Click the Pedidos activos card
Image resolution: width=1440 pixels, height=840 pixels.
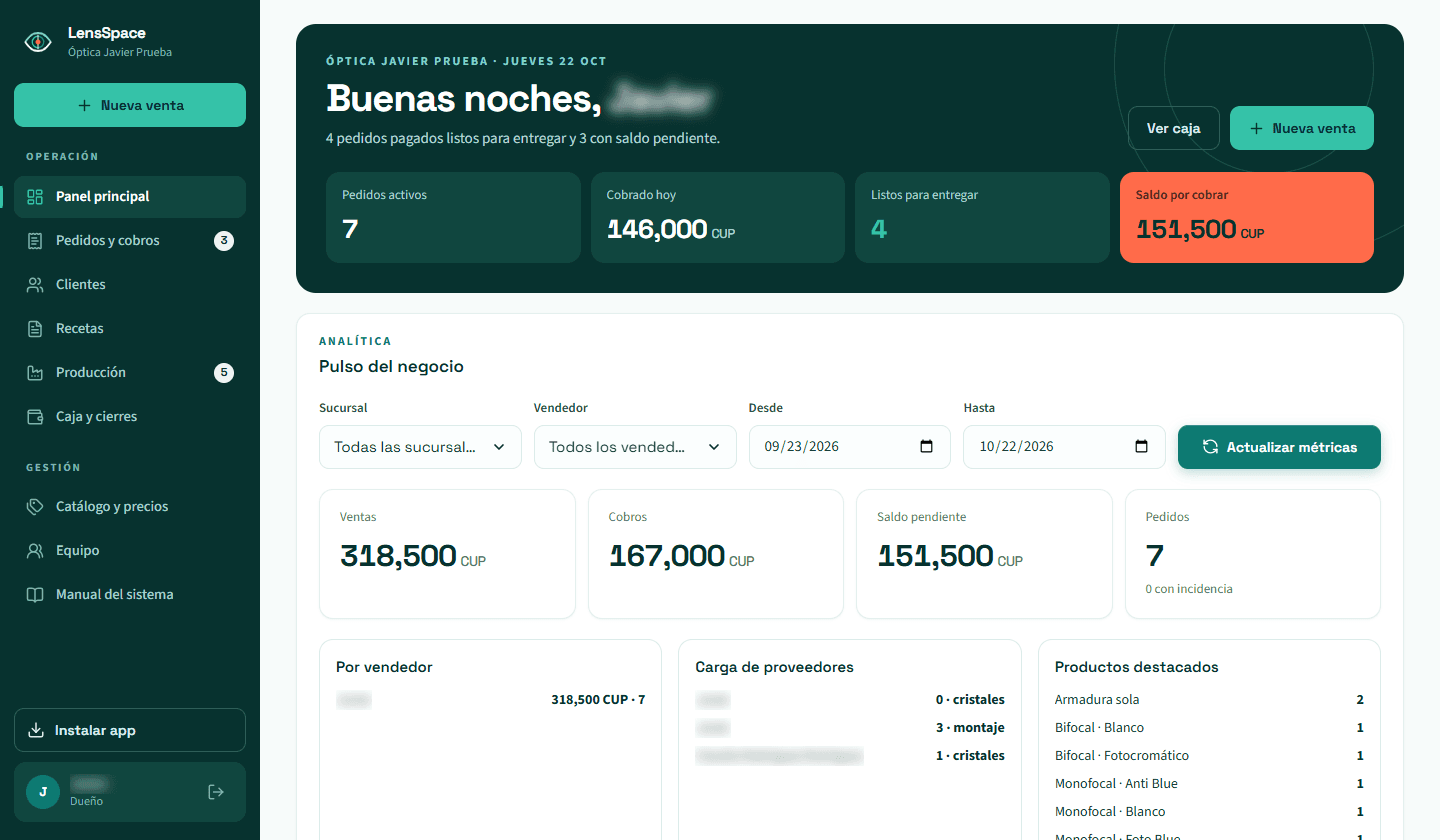pos(453,218)
